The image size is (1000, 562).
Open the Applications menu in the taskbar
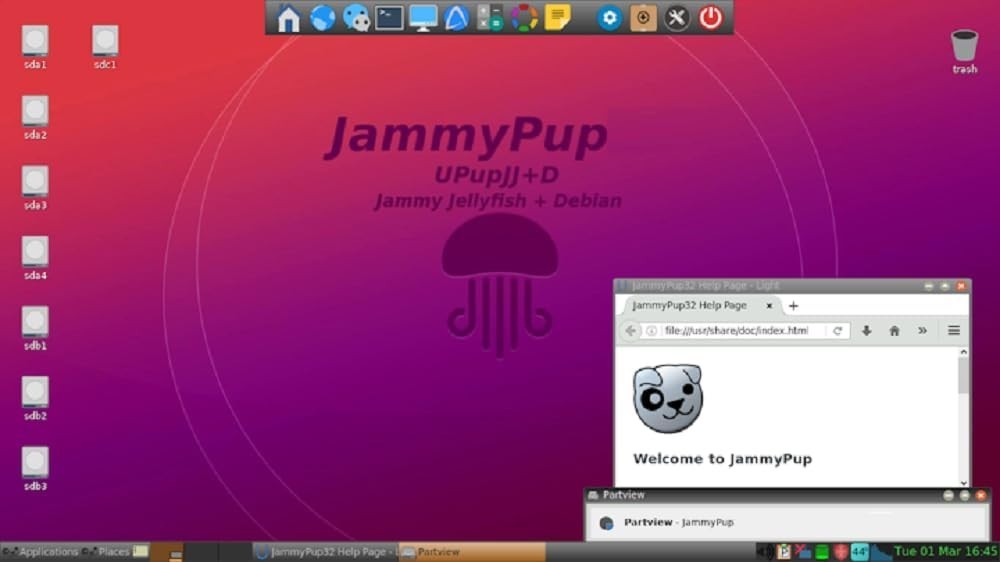(x=40, y=552)
